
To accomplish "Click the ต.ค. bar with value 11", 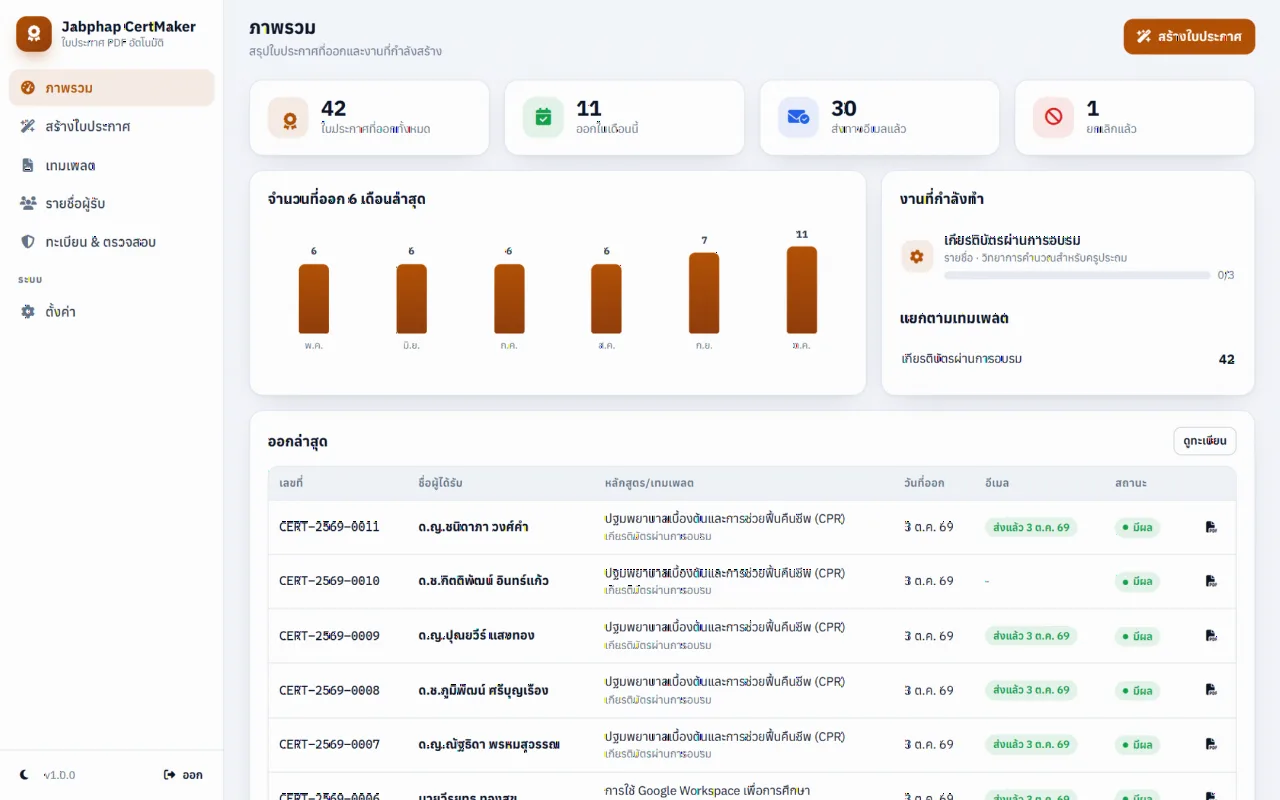I will tap(802, 290).
